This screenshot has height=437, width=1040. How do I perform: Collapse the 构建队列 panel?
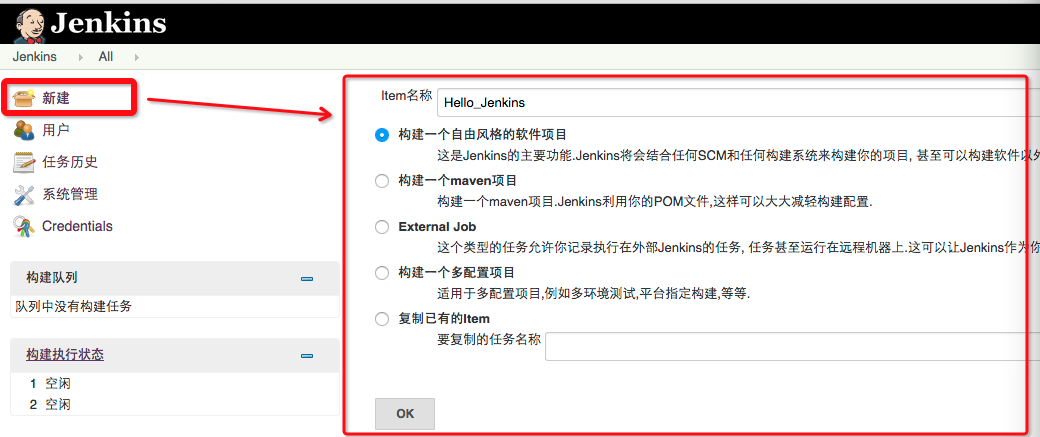click(x=306, y=279)
